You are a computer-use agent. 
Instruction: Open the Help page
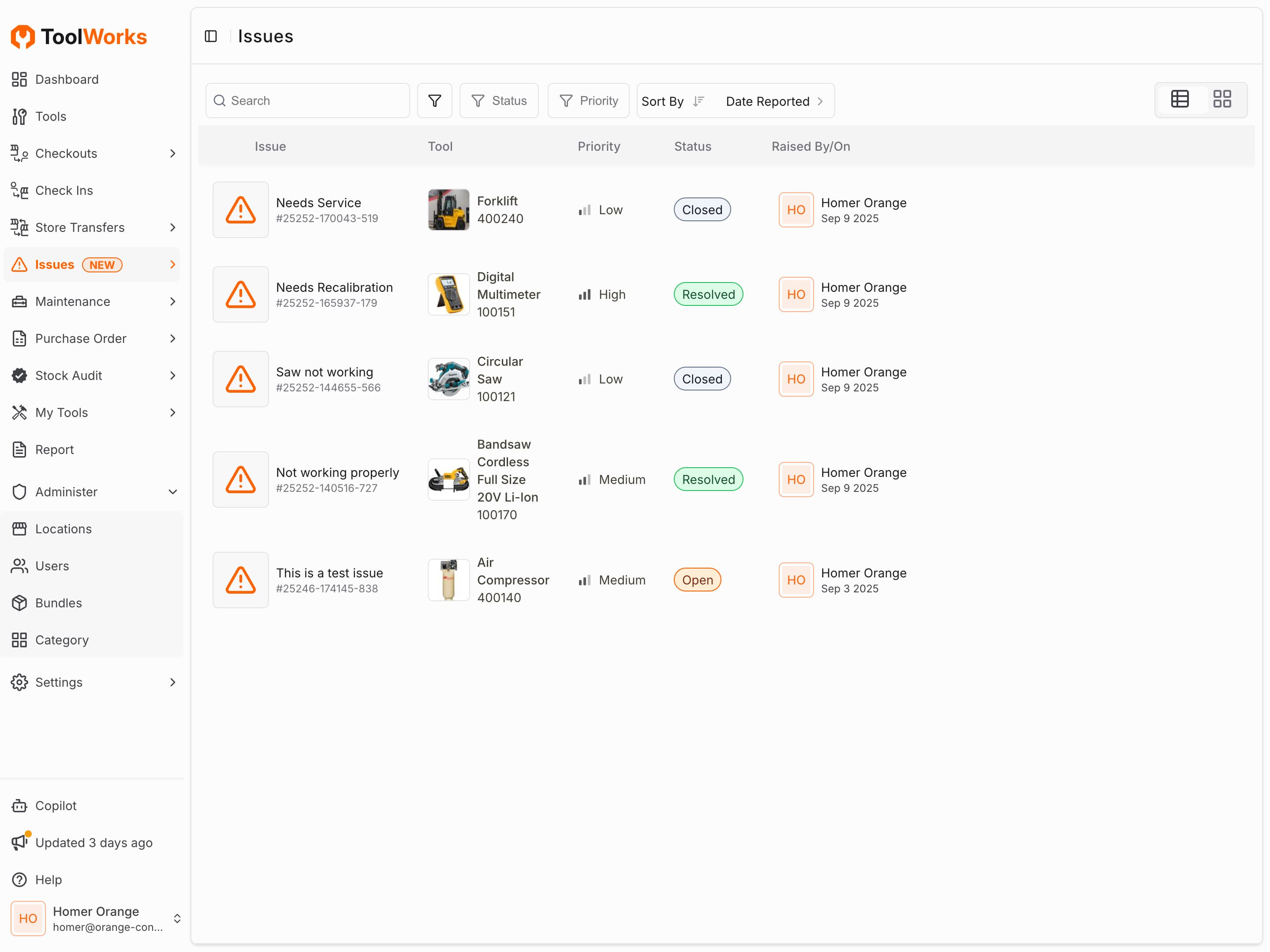(x=48, y=880)
